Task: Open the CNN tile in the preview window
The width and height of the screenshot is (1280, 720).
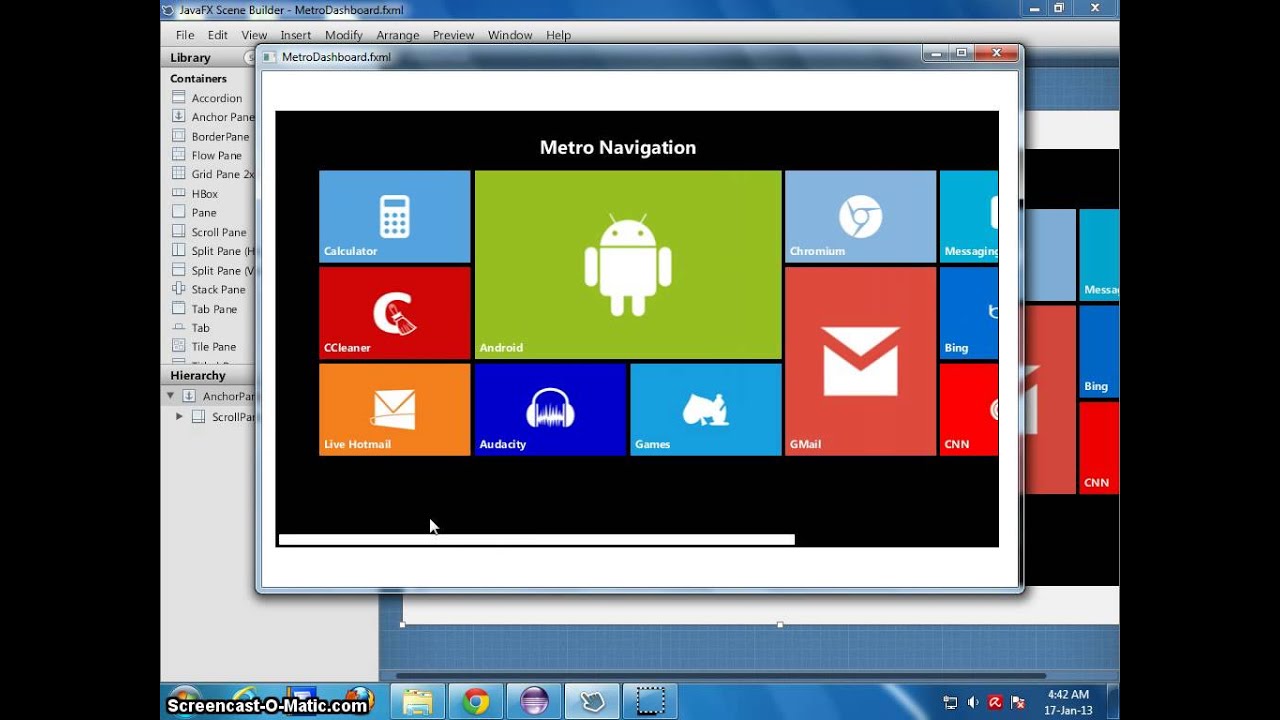Action: (x=969, y=409)
